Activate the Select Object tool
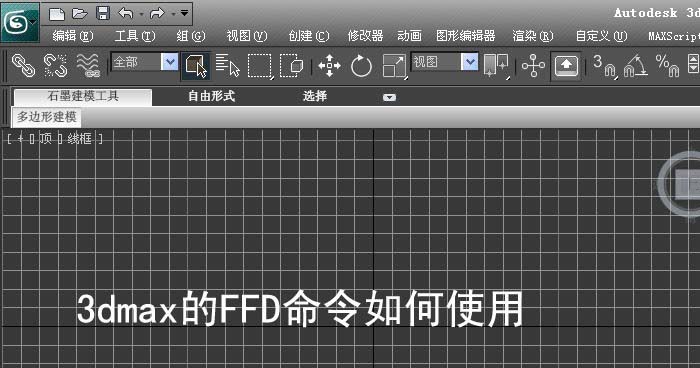 (x=196, y=66)
